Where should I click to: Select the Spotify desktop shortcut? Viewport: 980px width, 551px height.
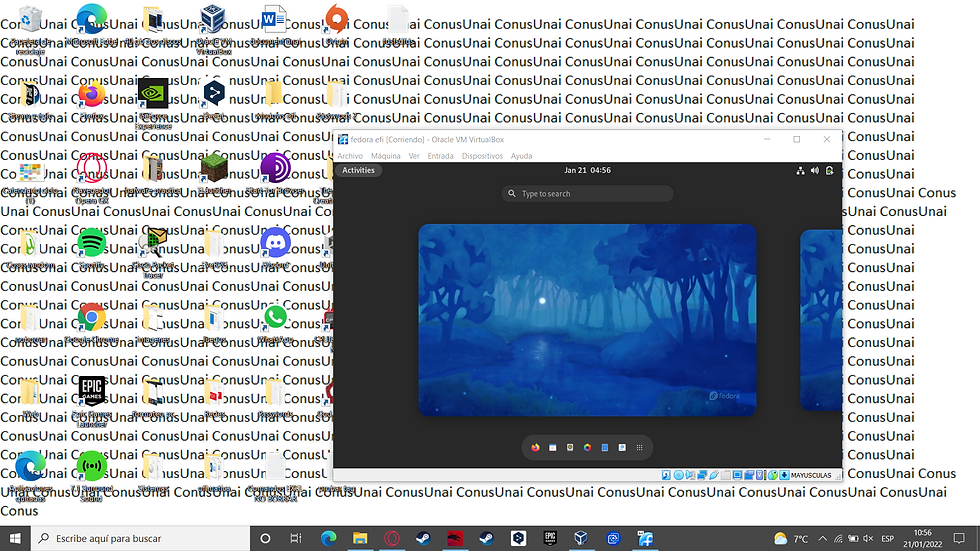click(x=92, y=248)
